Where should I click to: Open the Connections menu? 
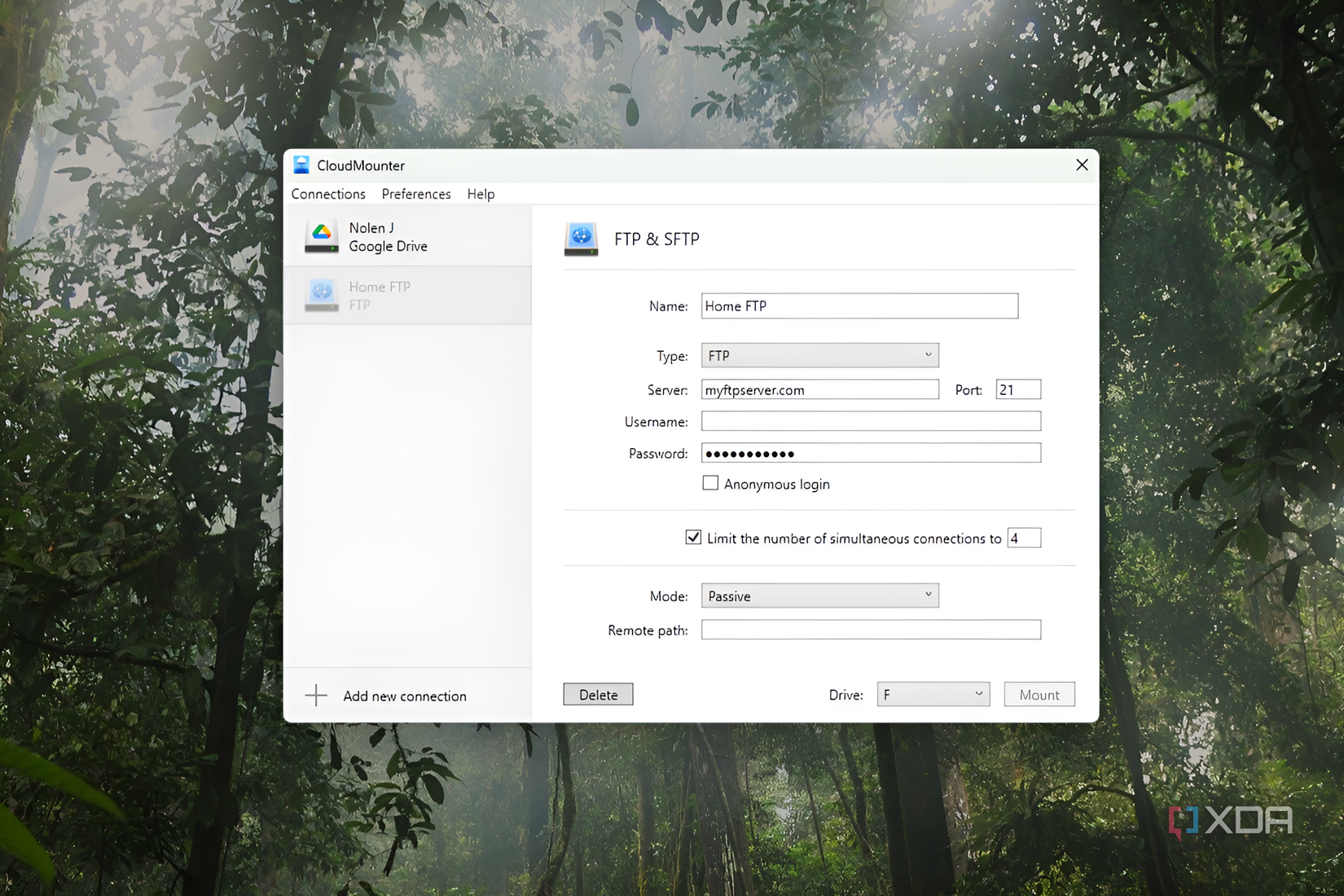coord(328,194)
